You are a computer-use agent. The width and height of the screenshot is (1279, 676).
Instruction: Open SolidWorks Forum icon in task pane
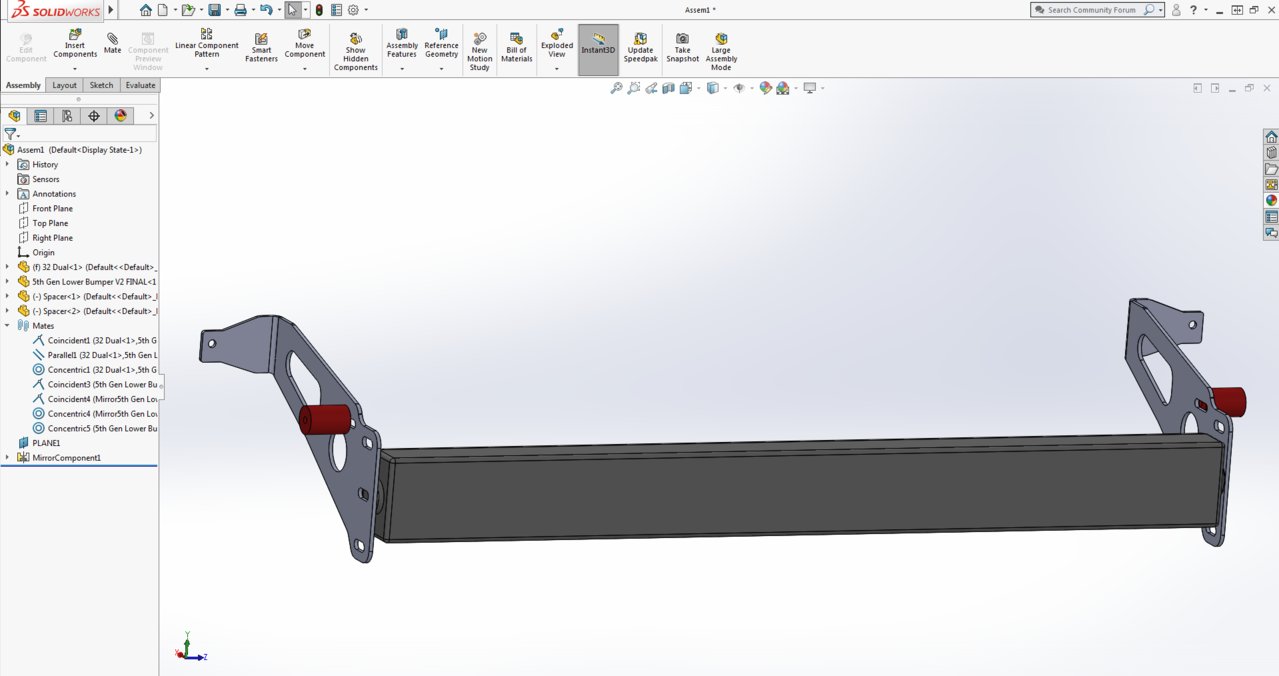click(1271, 232)
